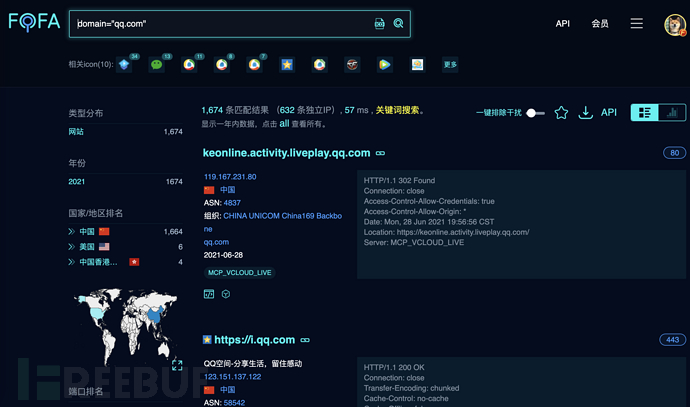
Task: Click the 中国 link under 119.167.231.80
Action: tap(228, 190)
